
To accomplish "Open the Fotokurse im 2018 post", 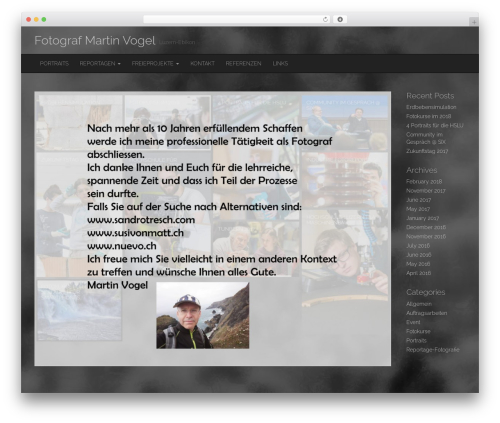I will tap(428, 116).
